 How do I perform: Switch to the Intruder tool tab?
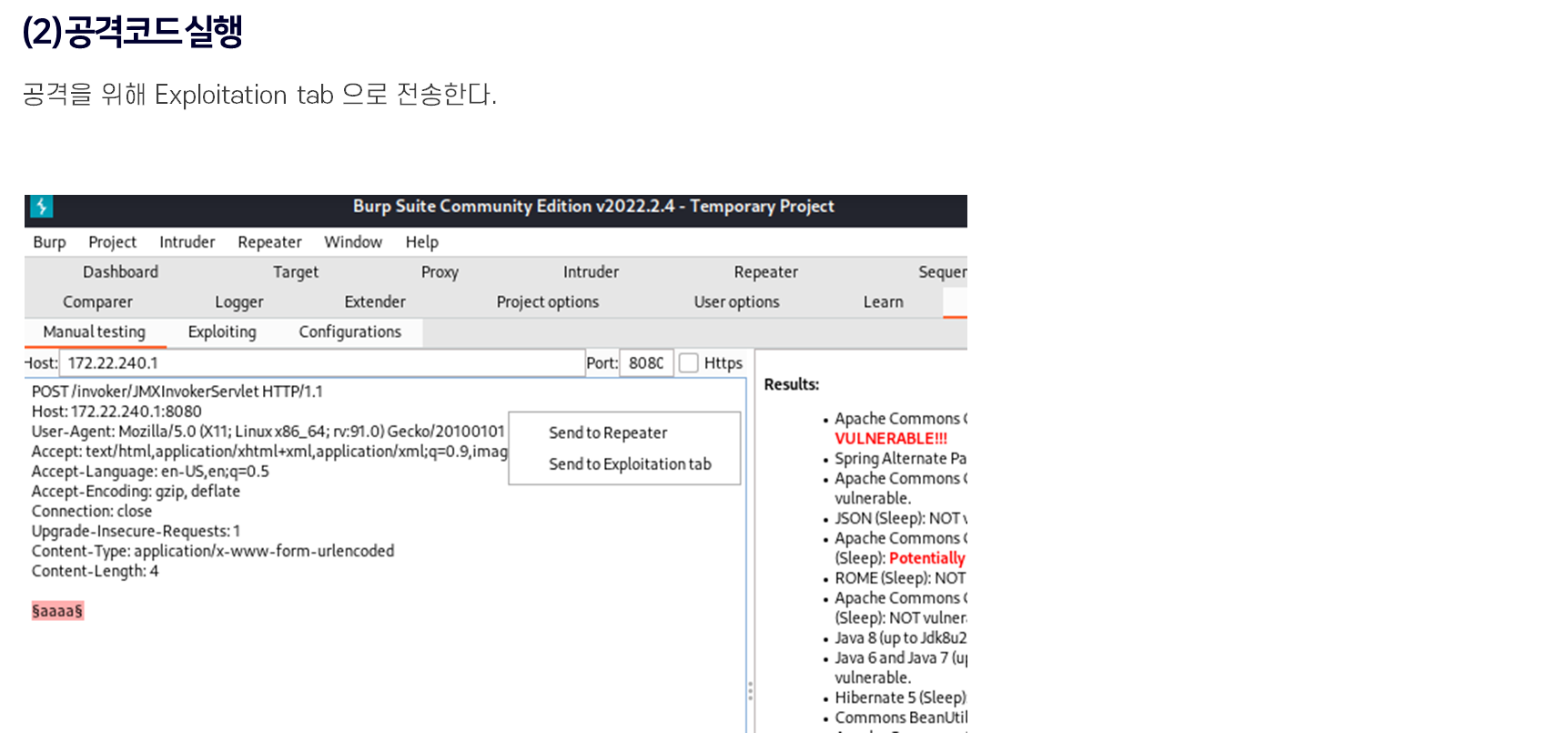(x=591, y=272)
